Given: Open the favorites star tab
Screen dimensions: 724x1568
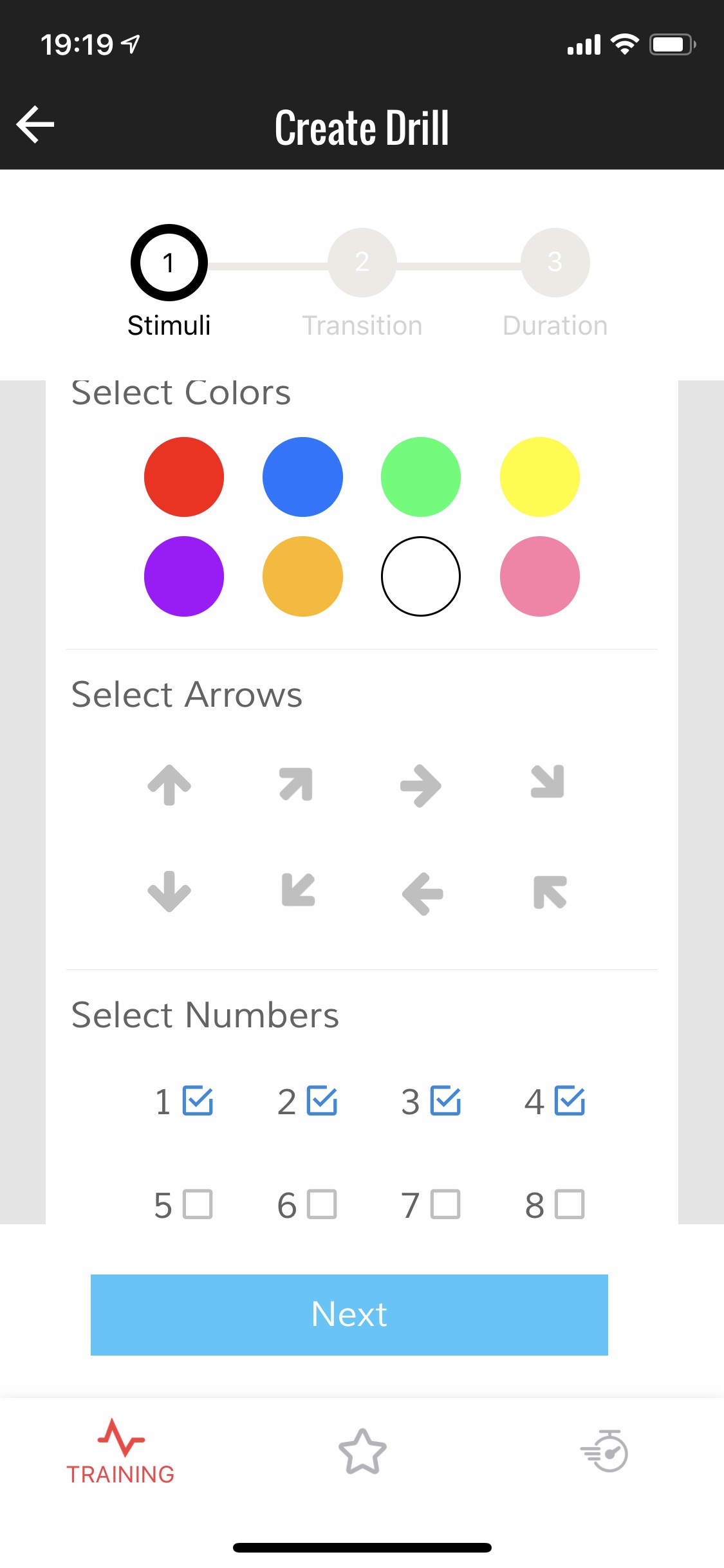Looking at the screenshot, I should coord(362,1452).
